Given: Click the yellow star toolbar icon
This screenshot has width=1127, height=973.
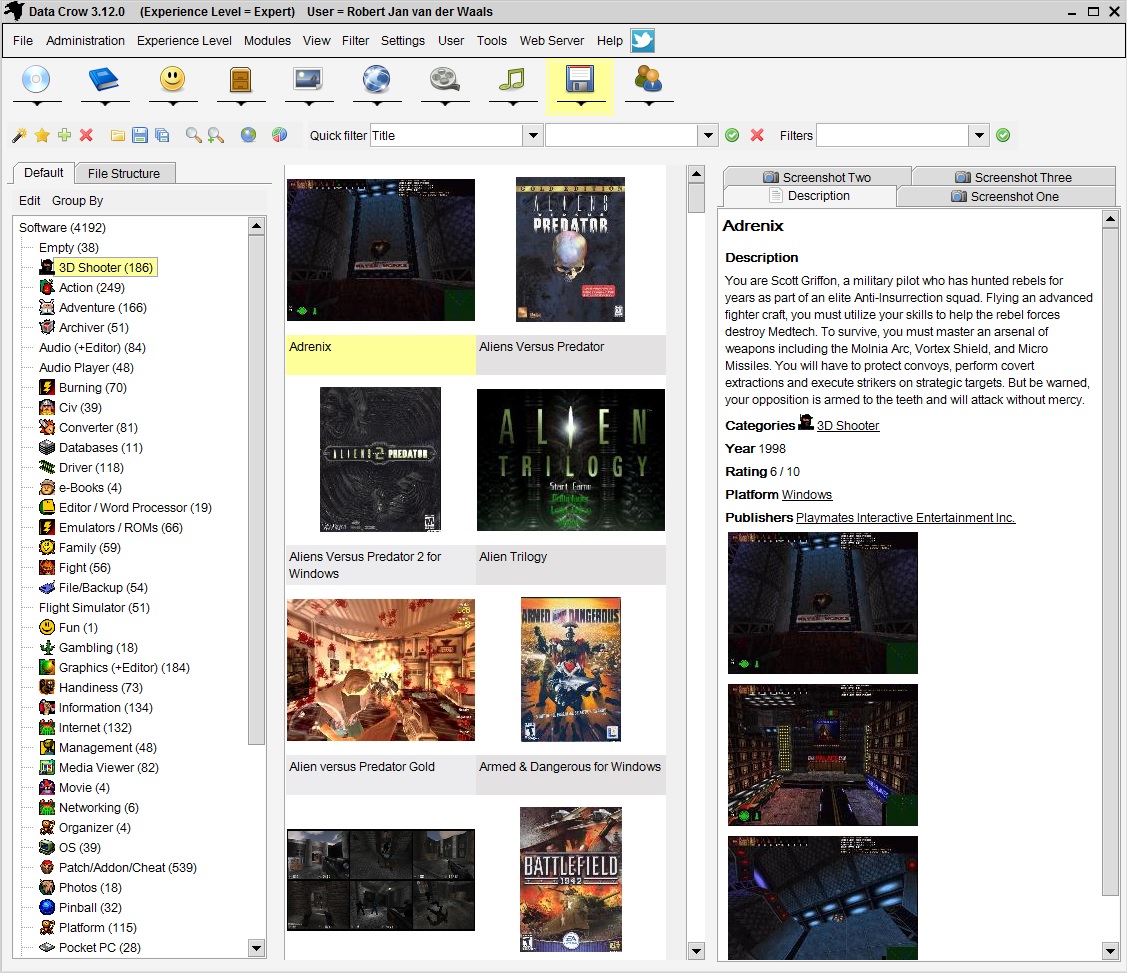Looking at the screenshot, I should pyautogui.click(x=42, y=135).
